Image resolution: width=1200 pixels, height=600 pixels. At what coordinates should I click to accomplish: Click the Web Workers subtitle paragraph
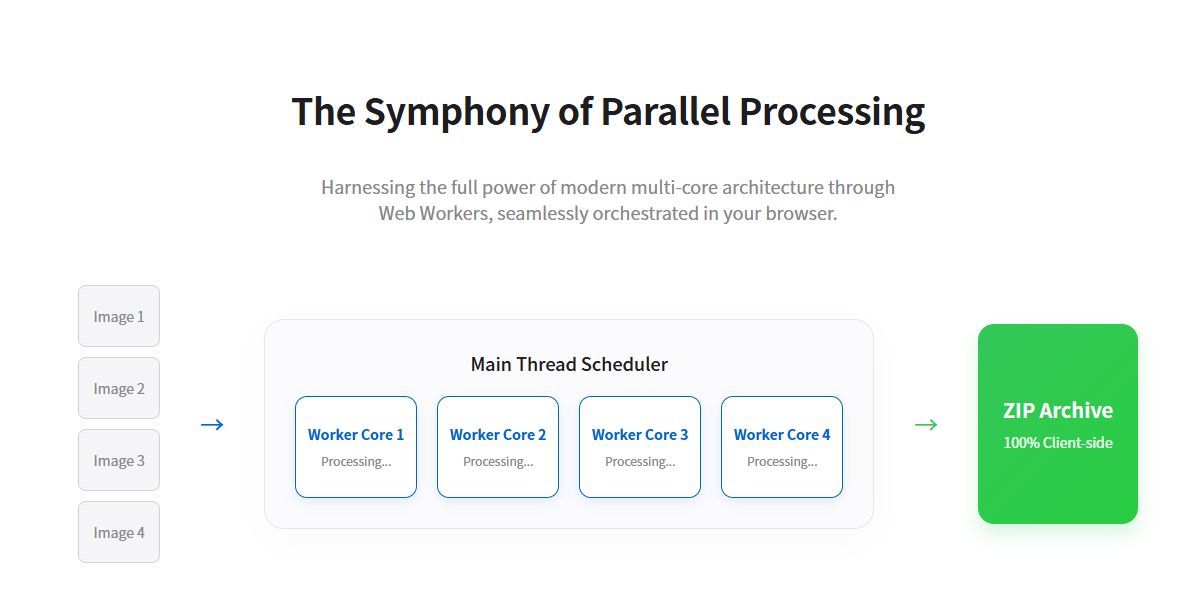click(608, 200)
